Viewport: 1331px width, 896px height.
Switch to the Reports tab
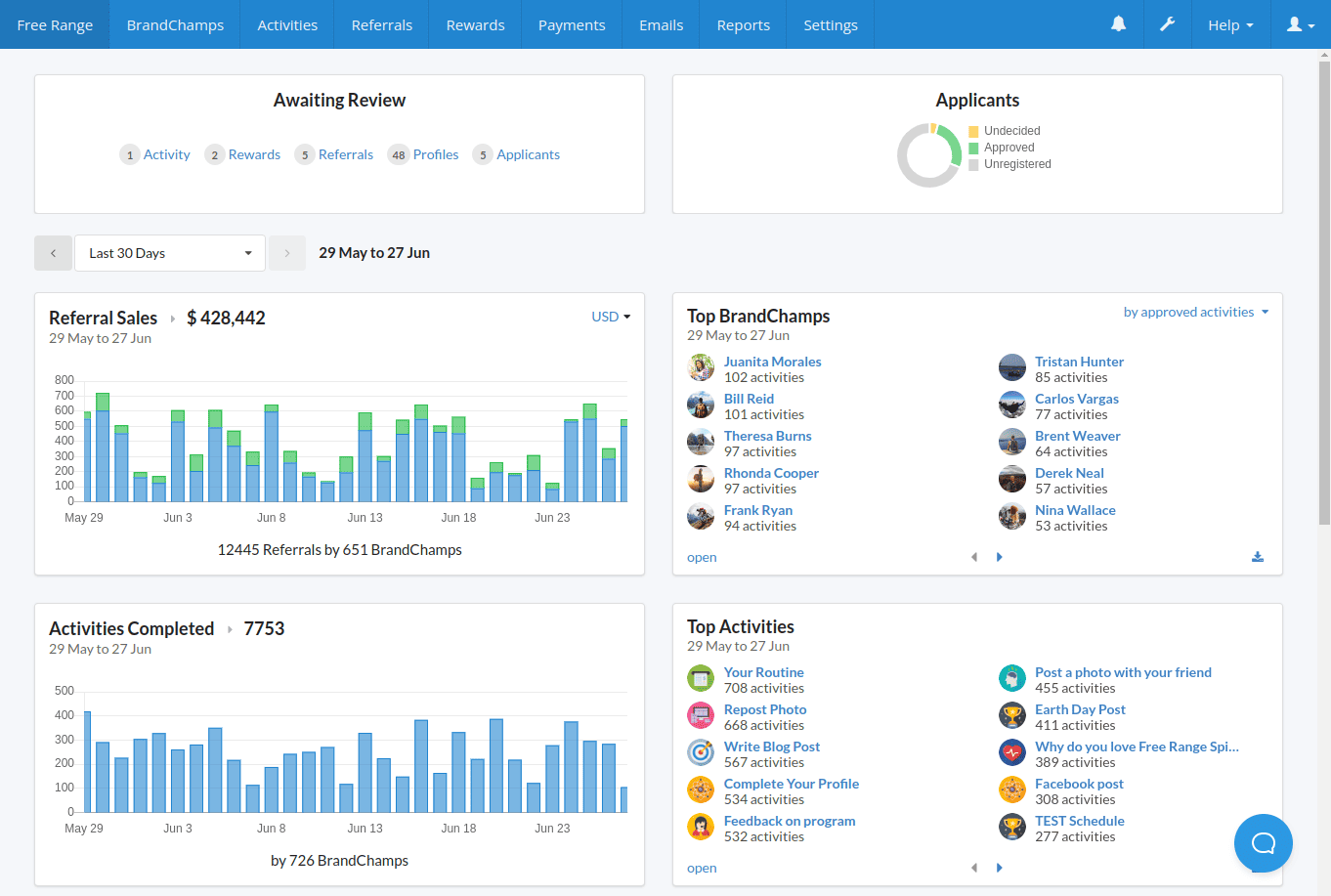click(743, 25)
